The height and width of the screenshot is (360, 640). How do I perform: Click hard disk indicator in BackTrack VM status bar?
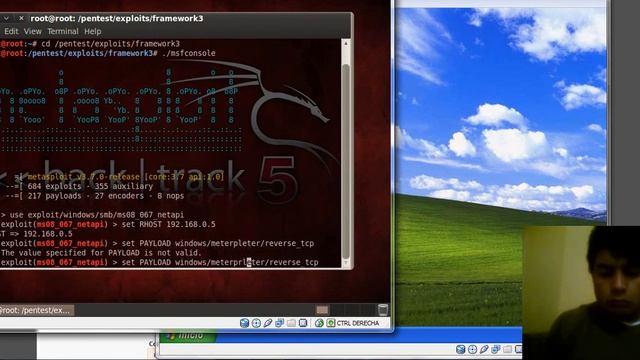(244, 323)
